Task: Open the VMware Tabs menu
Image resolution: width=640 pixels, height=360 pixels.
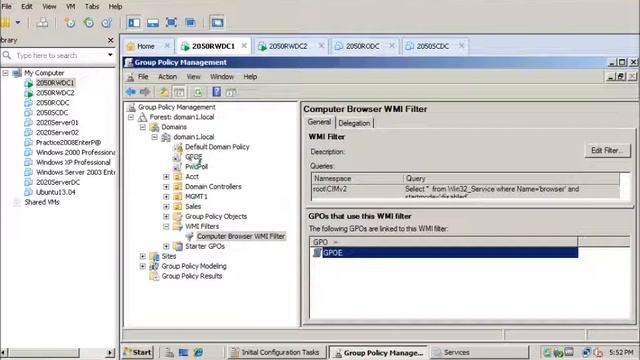Action: point(92,6)
